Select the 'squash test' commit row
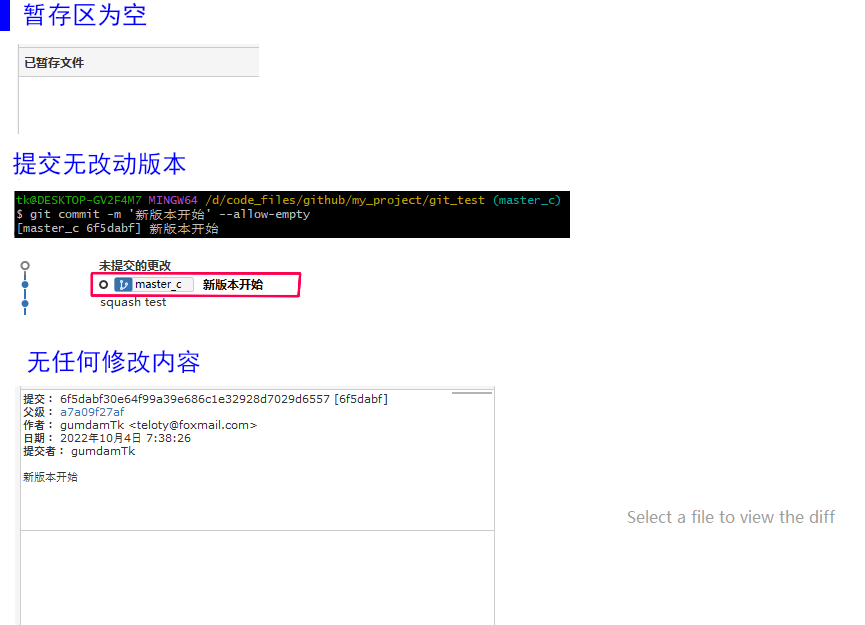This screenshot has width=865, height=625. coord(133,302)
